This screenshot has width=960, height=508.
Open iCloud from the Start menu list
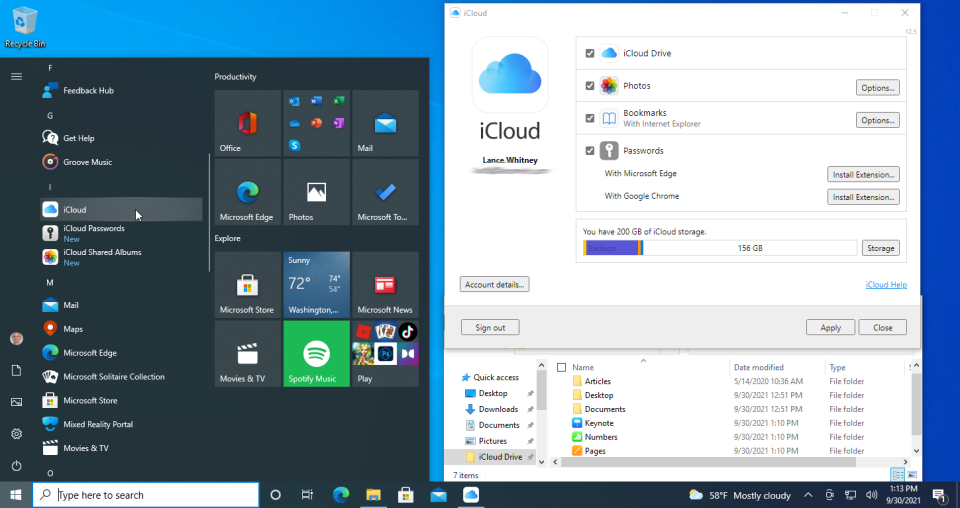pyautogui.click(x=121, y=209)
